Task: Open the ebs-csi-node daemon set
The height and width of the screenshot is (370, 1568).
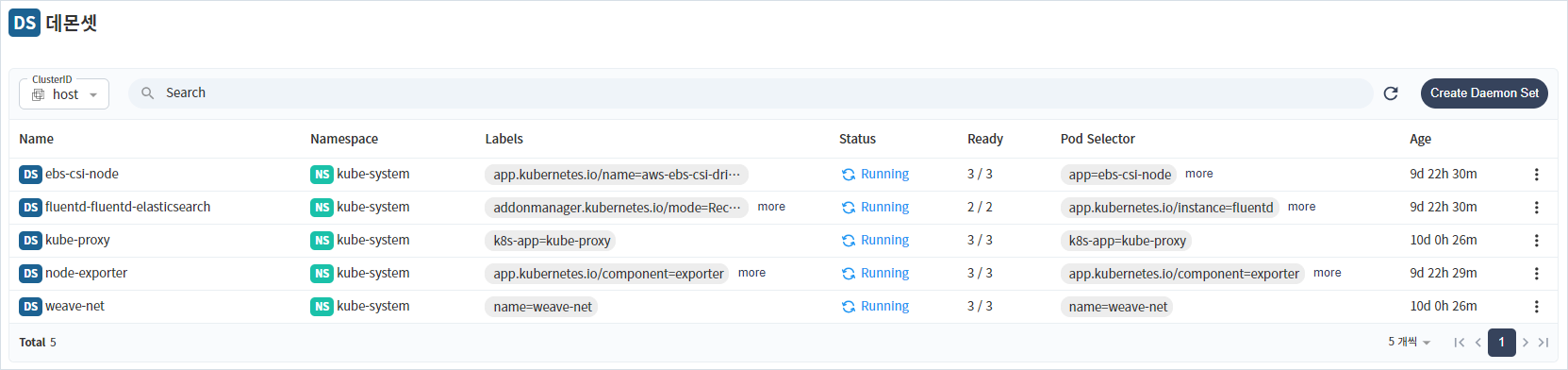Action: coord(82,174)
